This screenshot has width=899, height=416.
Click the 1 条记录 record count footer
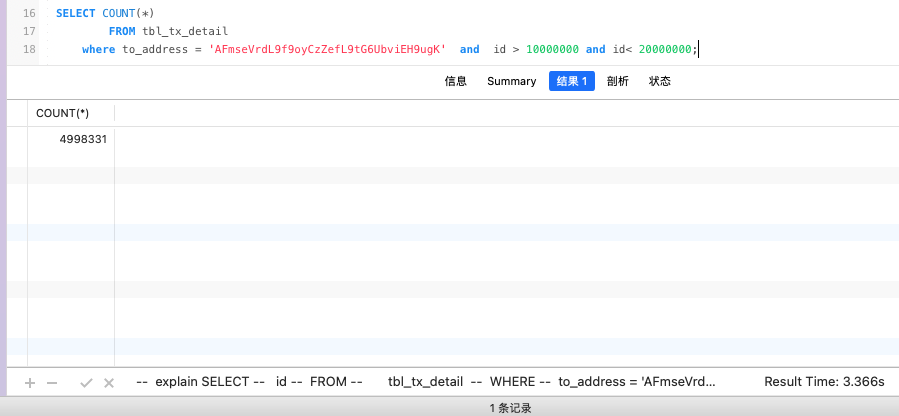(510, 408)
